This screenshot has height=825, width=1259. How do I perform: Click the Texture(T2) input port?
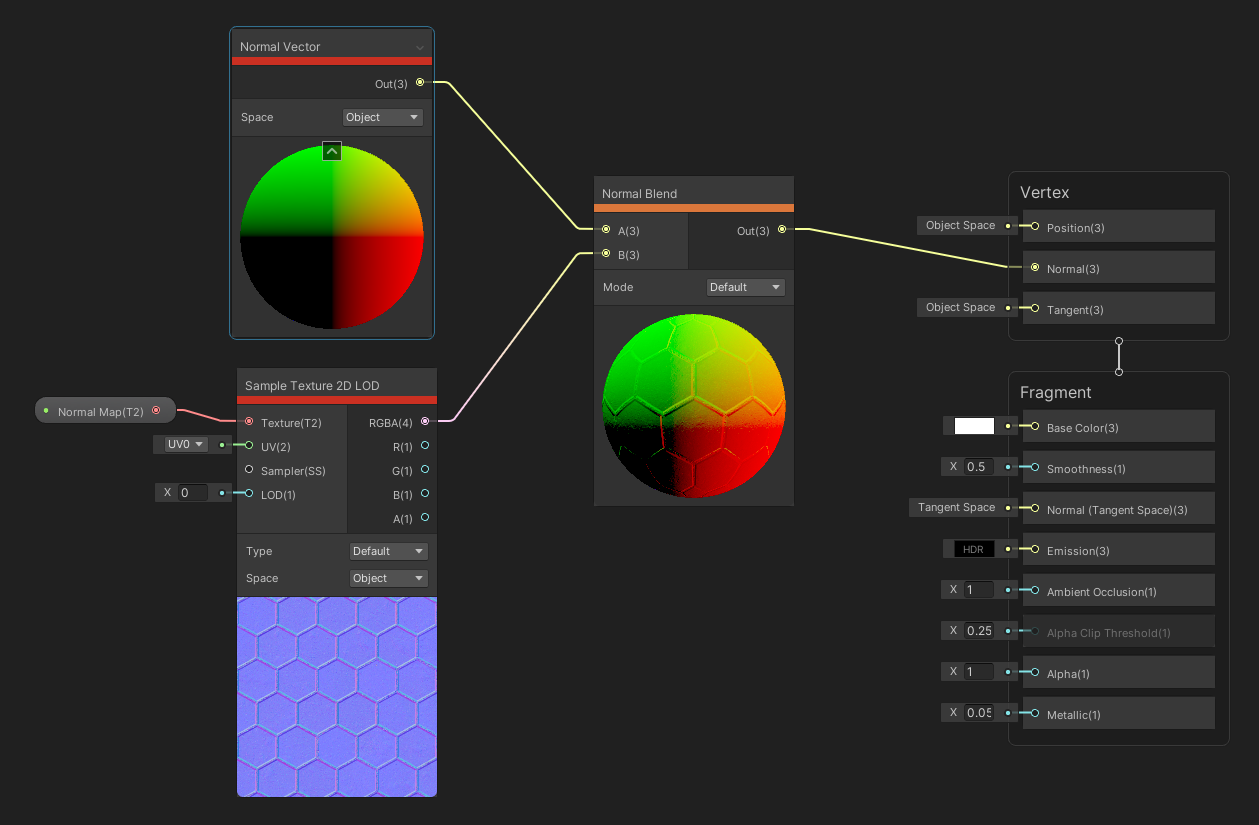(249, 422)
